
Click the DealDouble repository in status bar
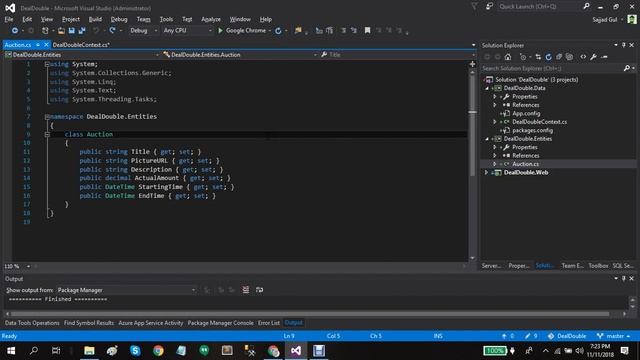pos(567,336)
